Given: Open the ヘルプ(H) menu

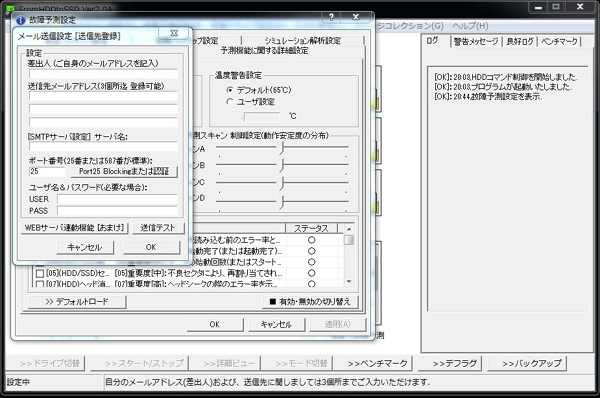Looking at the screenshot, I should click(470, 26).
